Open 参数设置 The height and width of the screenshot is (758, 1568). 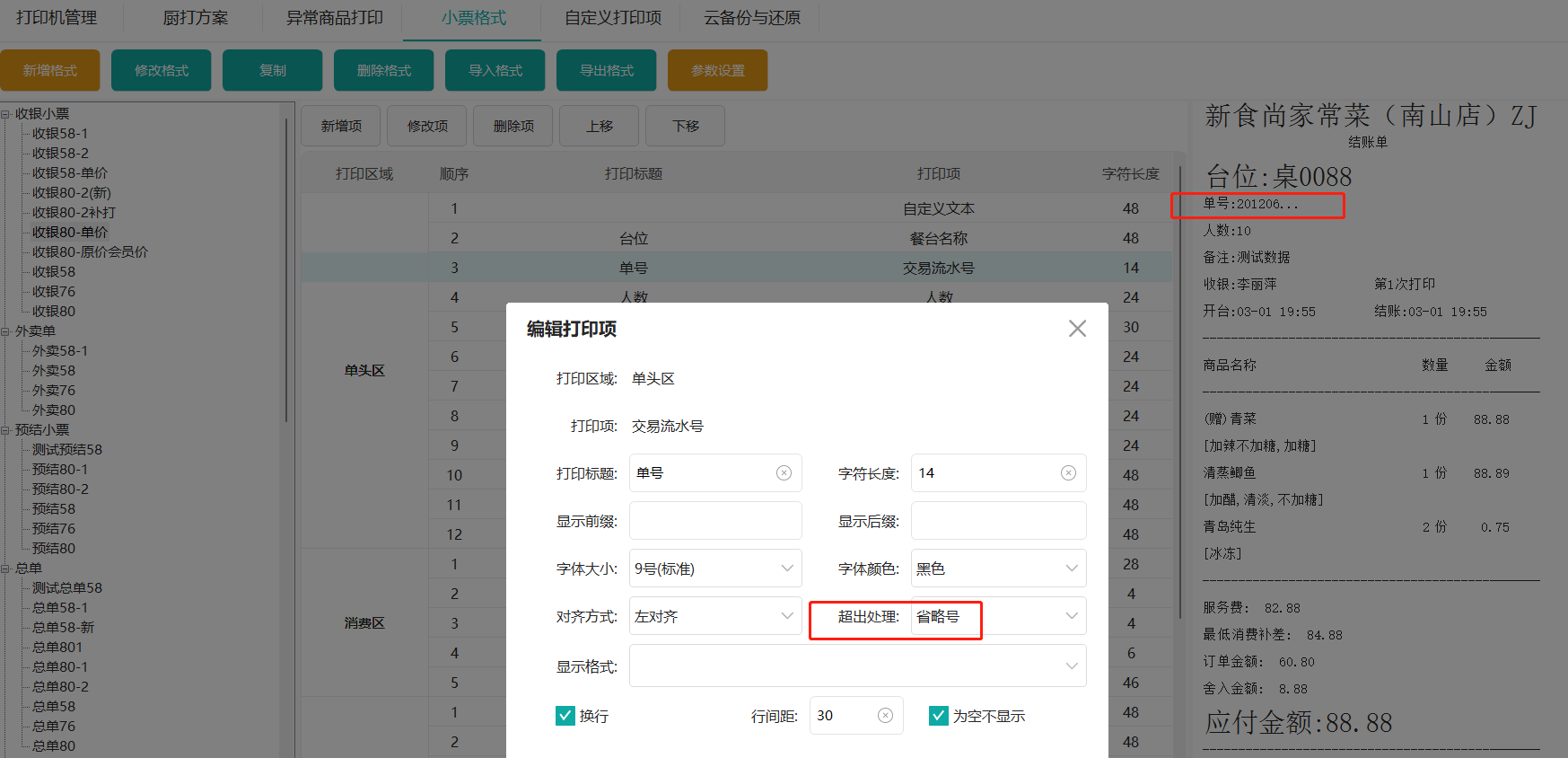718,70
